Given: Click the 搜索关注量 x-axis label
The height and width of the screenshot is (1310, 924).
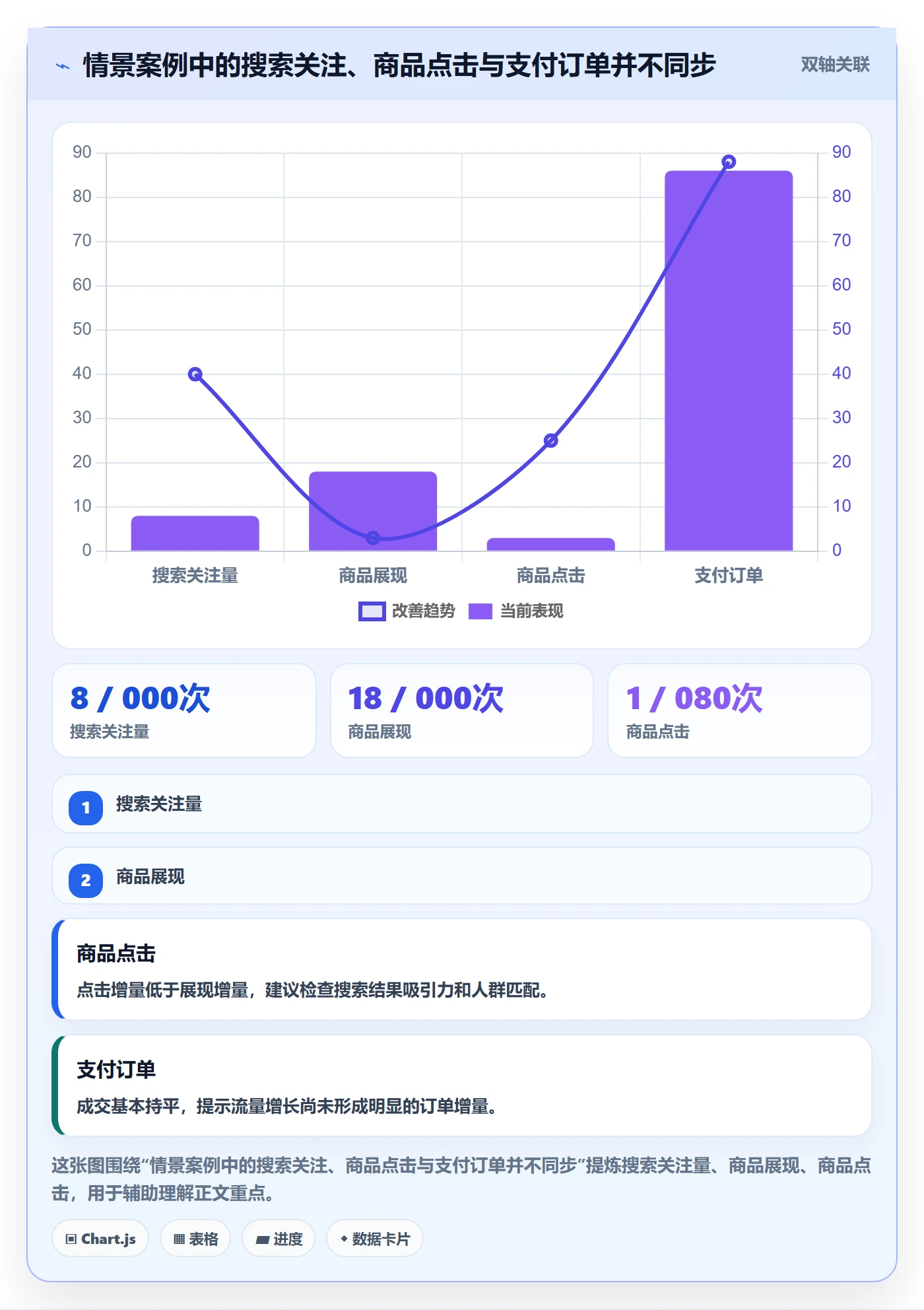Looking at the screenshot, I should point(195,576).
